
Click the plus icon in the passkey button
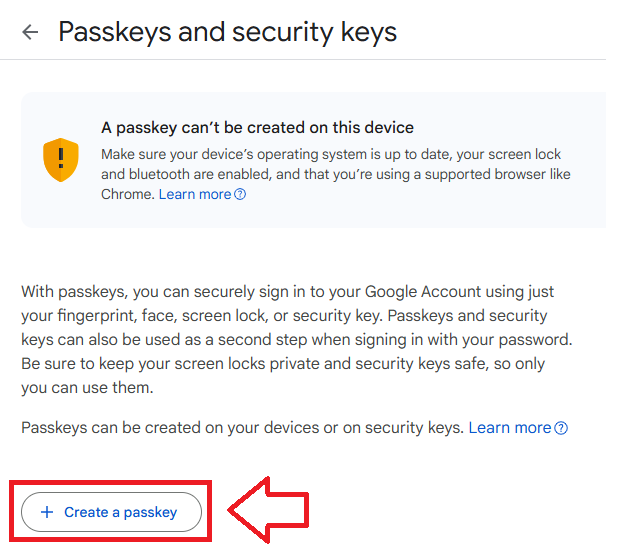pos(47,512)
